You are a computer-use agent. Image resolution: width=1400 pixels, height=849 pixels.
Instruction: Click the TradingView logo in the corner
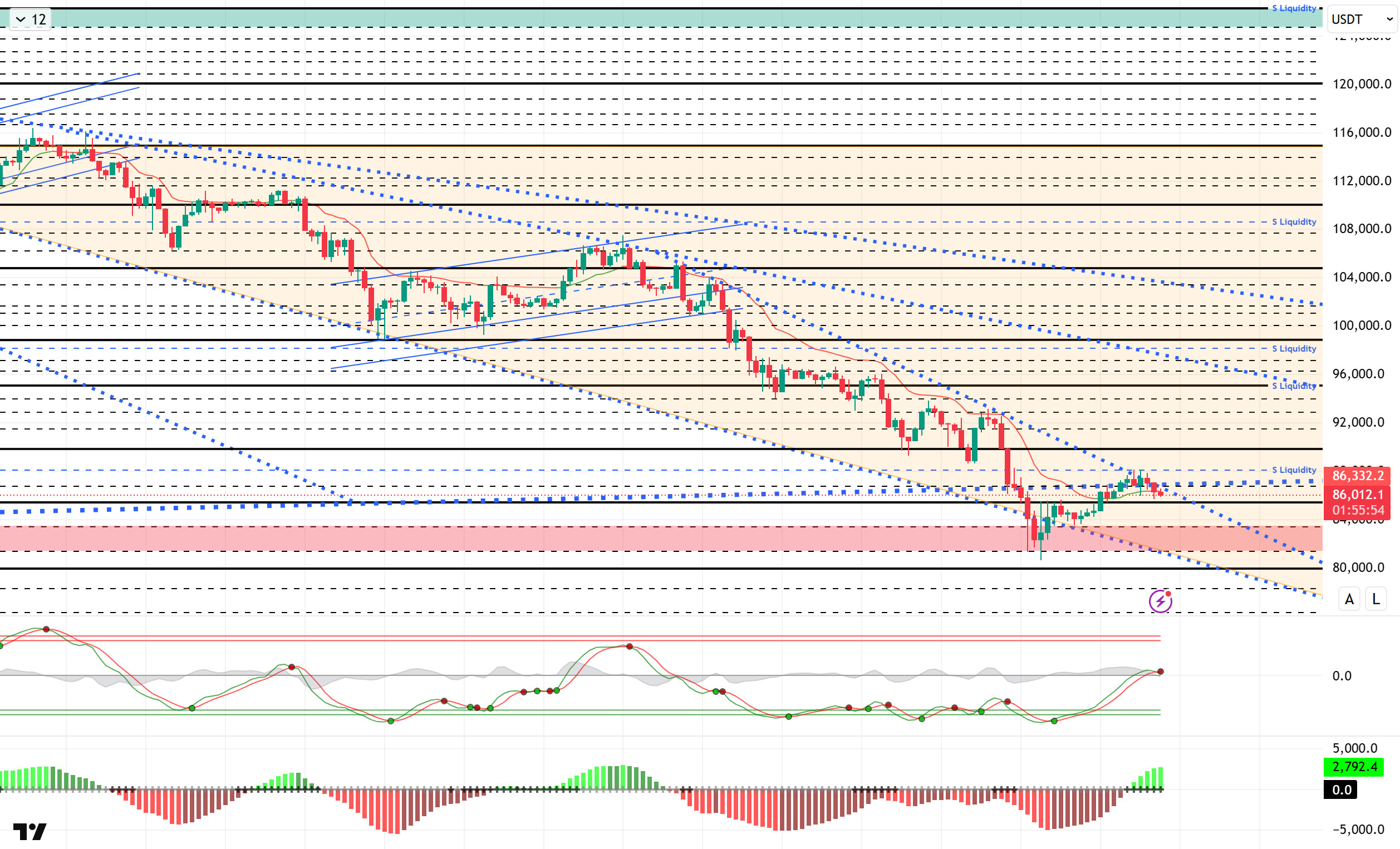click(30, 832)
